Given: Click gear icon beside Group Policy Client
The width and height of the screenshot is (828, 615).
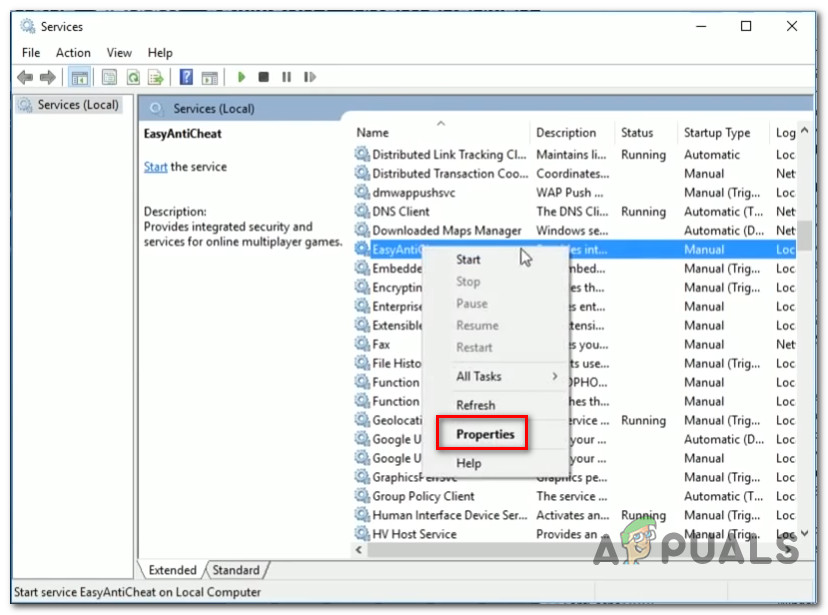Looking at the screenshot, I should pyautogui.click(x=362, y=496).
